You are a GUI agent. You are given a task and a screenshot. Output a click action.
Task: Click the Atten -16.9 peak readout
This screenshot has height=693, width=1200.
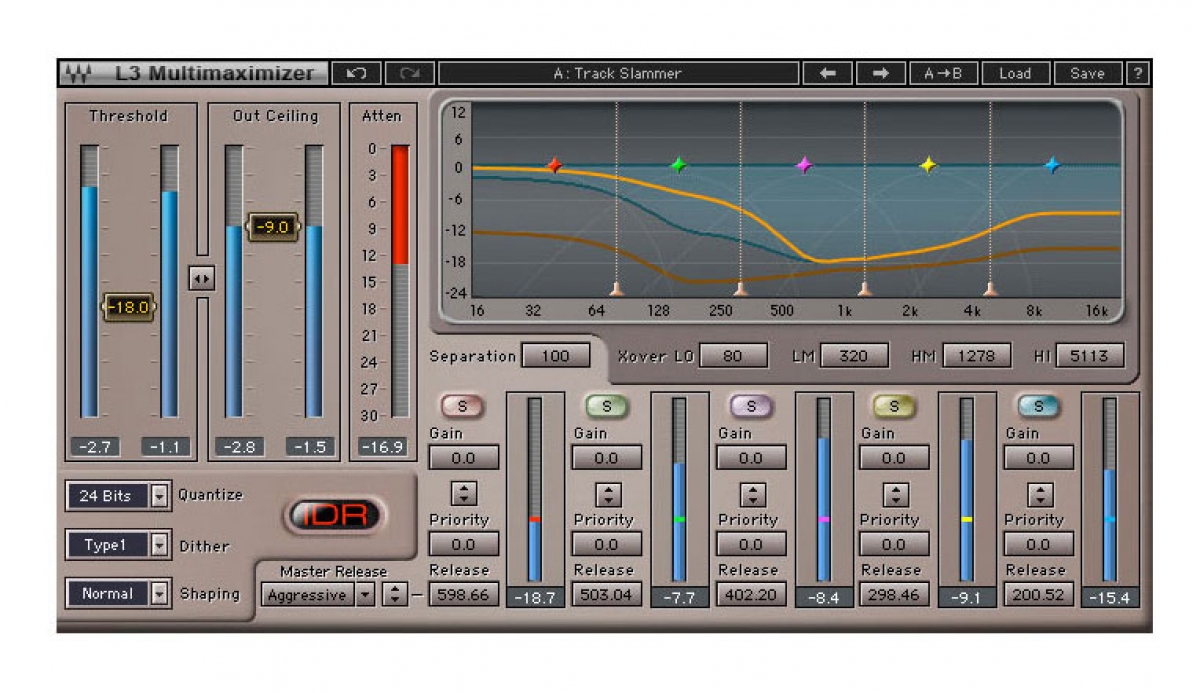click(x=382, y=447)
